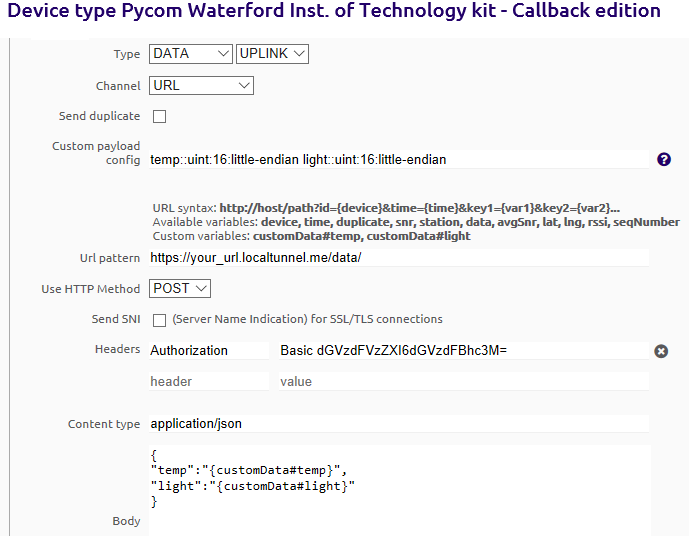The height and width of the screenshot is (536, 689).
Task: Expand the URL channel dropdown
Action: 201,85
